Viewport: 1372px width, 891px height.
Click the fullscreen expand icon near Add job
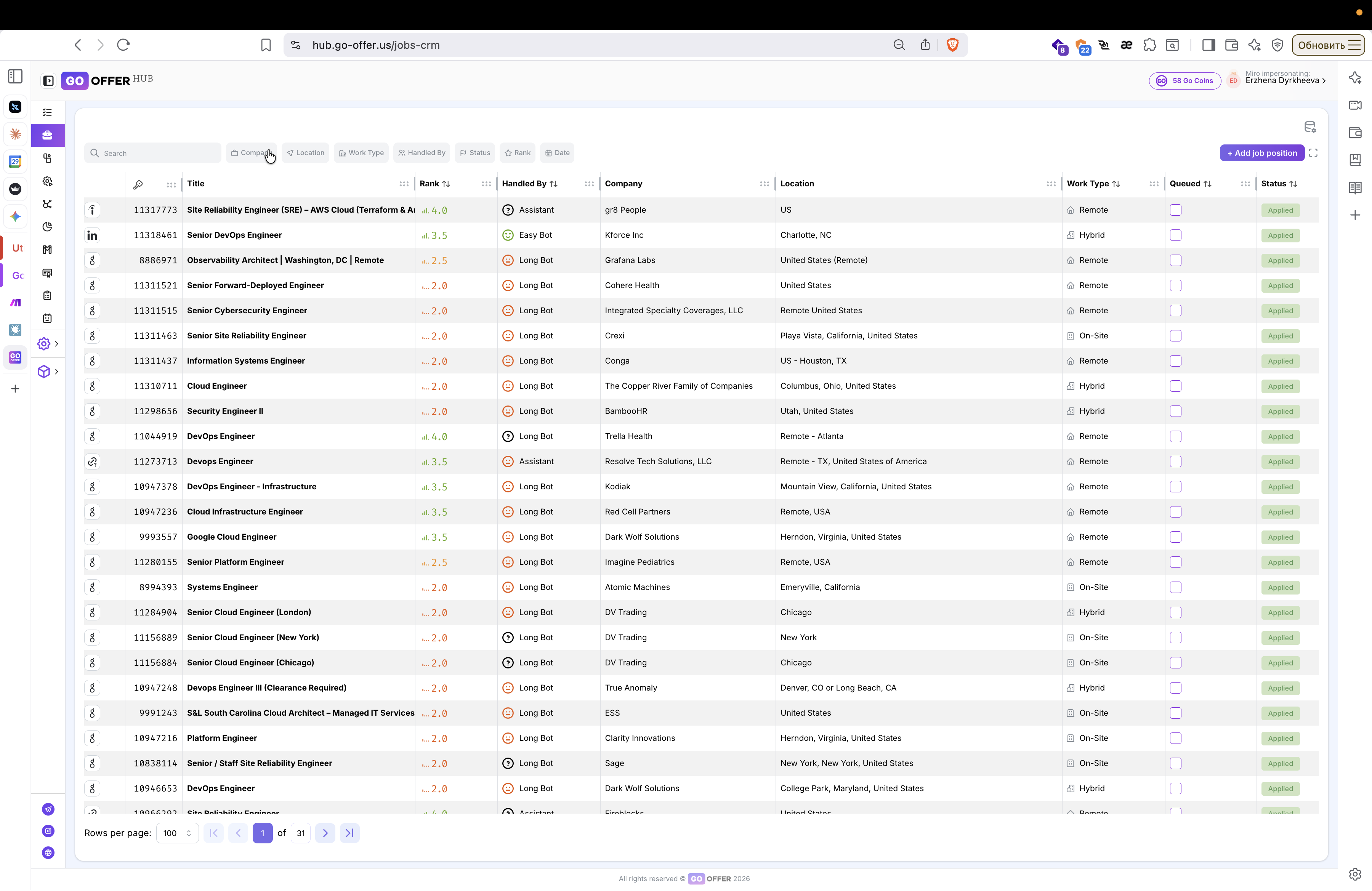pyautogui.click(x=1313, y=153)
